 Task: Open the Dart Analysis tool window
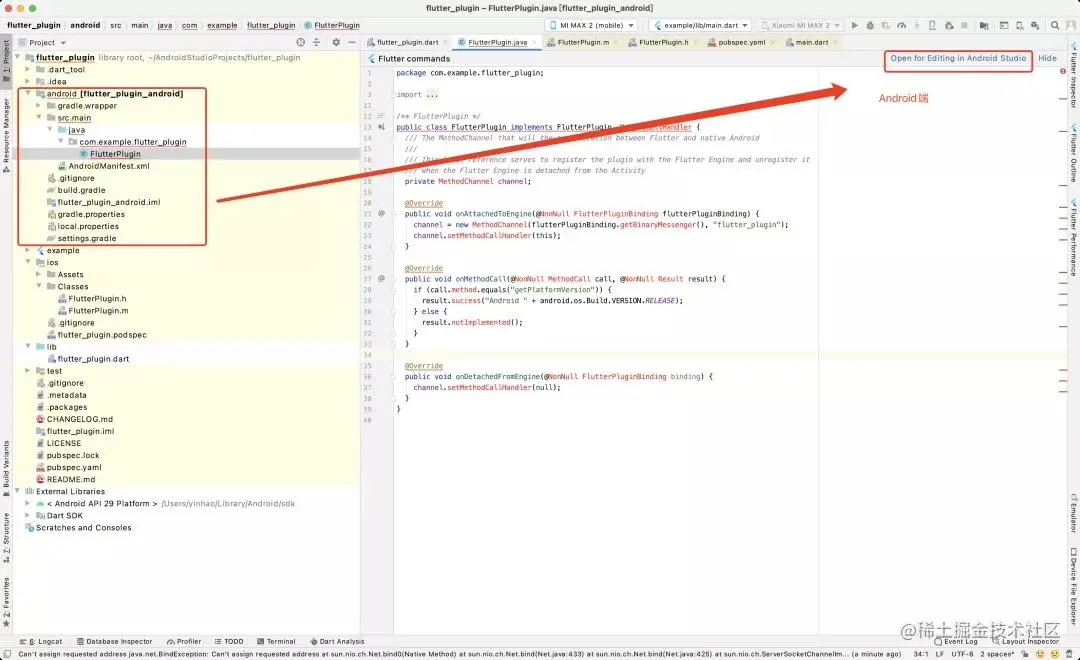337,641
